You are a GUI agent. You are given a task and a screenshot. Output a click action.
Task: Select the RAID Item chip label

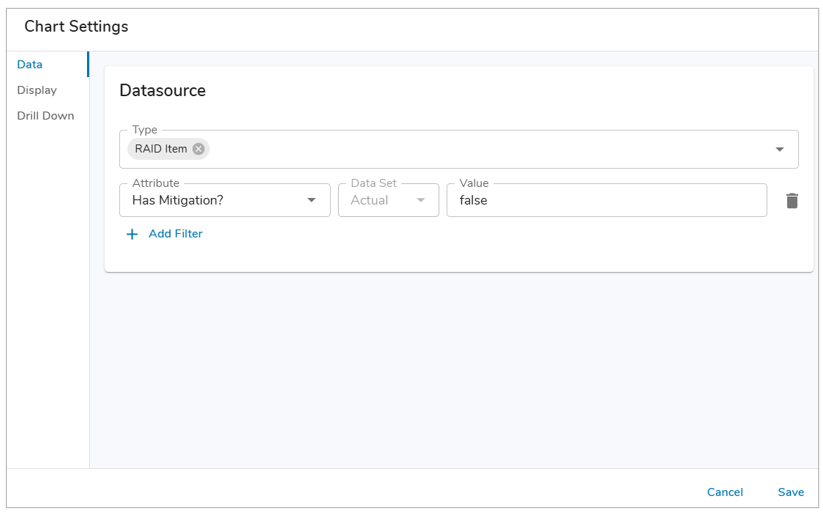(161, 149)
